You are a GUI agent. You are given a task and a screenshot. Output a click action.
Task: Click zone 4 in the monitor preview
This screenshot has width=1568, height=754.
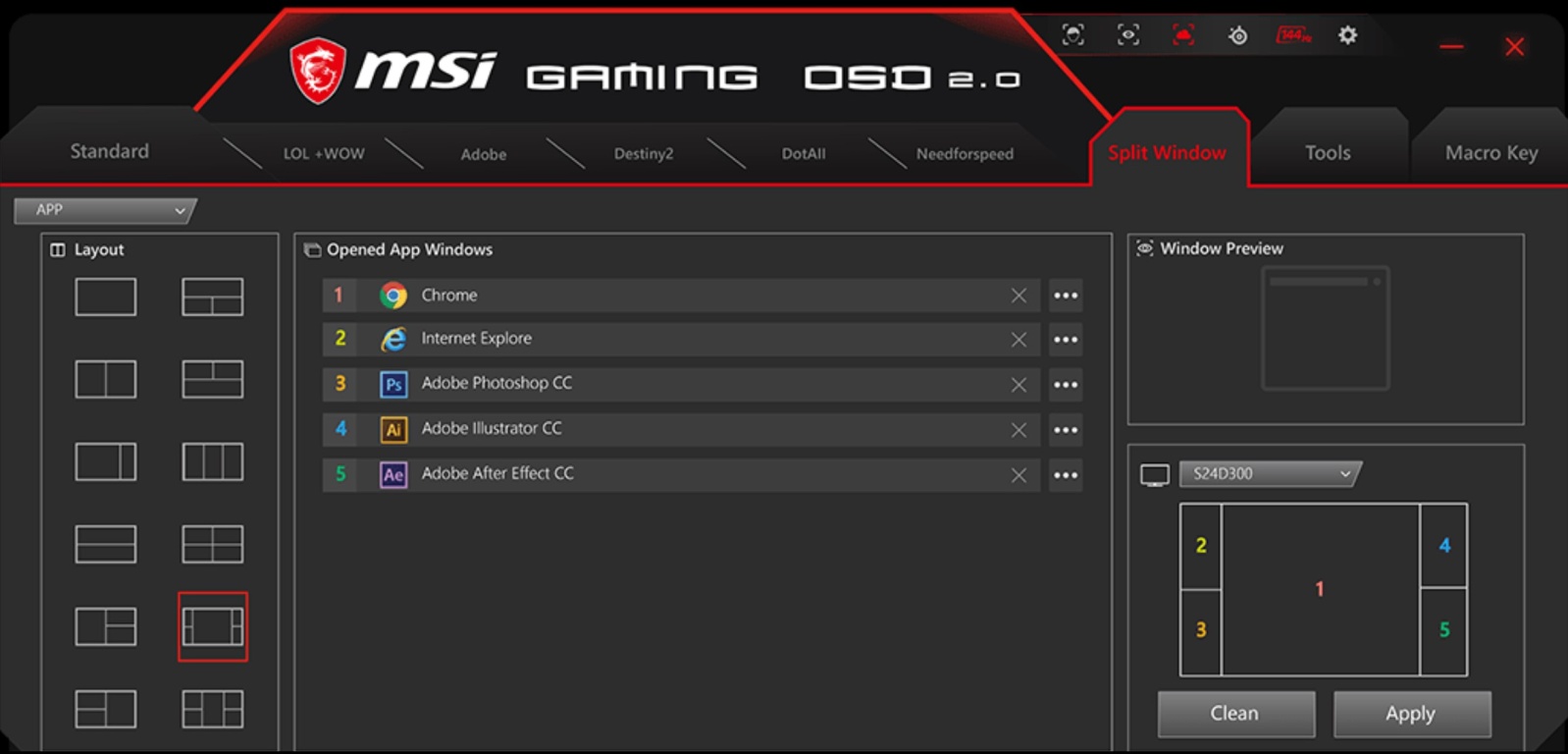(x=1443, y=546)
